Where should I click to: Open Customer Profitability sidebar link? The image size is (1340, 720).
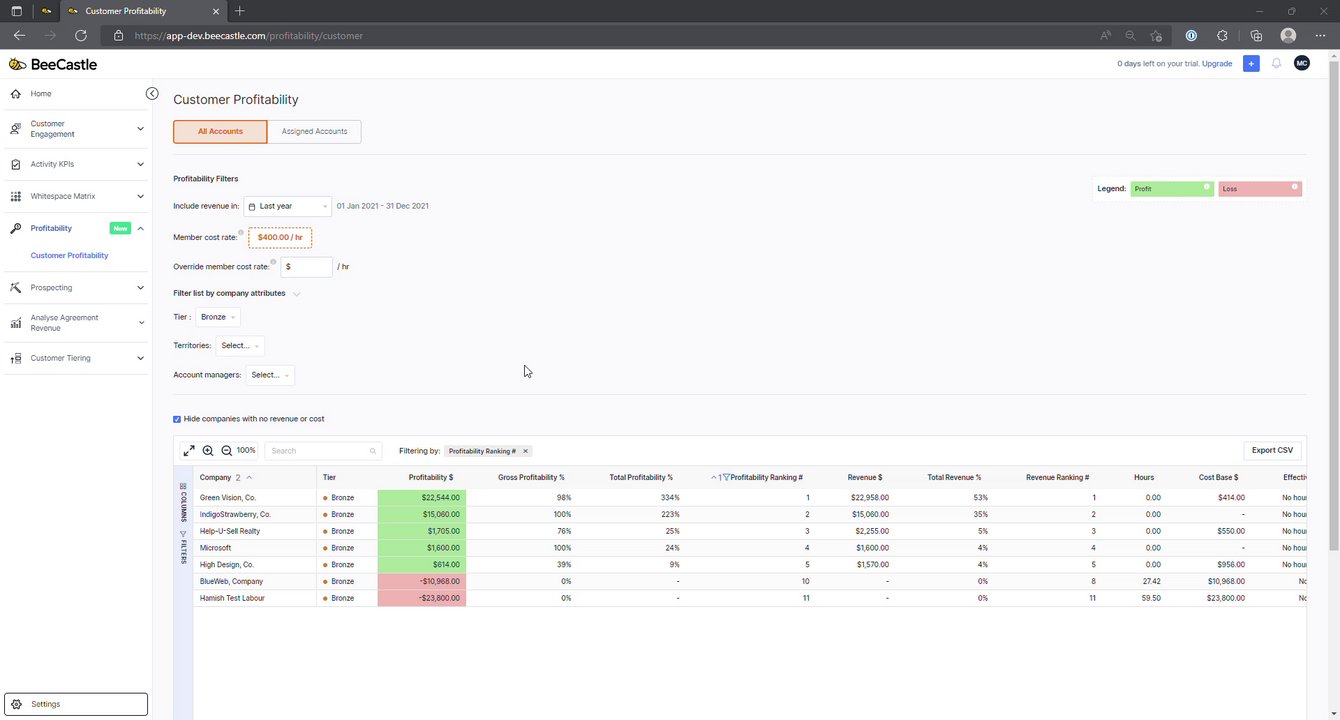[69, 256]
